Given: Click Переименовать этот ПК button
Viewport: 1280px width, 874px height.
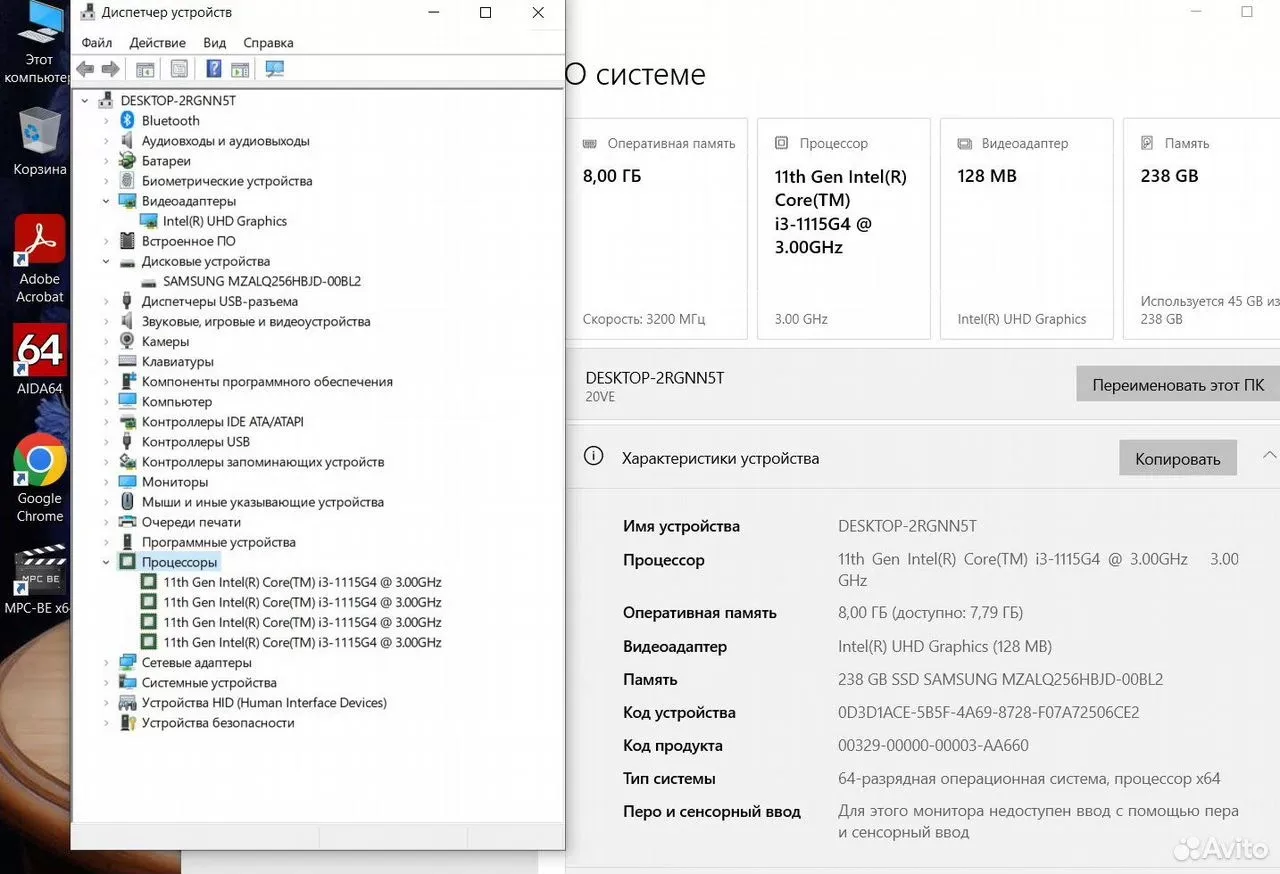Looking at the screenshot, I should click(1178, 385).
